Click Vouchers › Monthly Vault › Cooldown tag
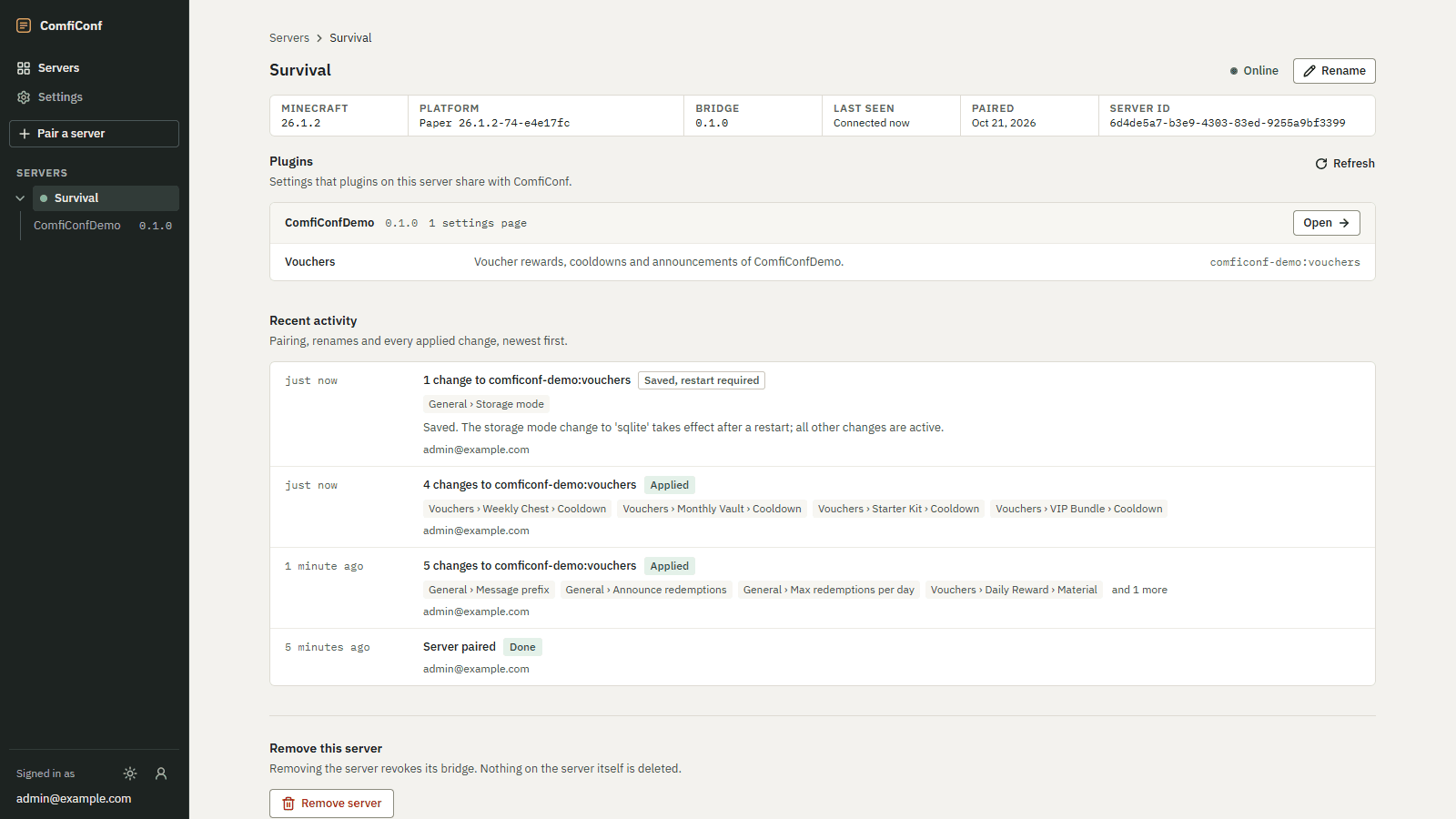1456x819 pixels. [x=712, y=509]
